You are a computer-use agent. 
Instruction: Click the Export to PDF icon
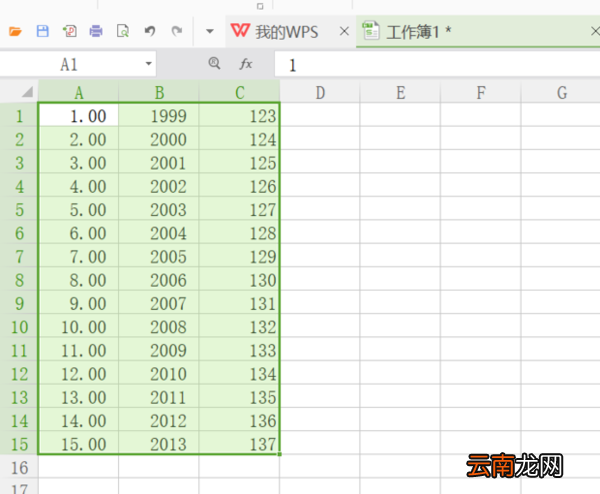pos(70,31)
